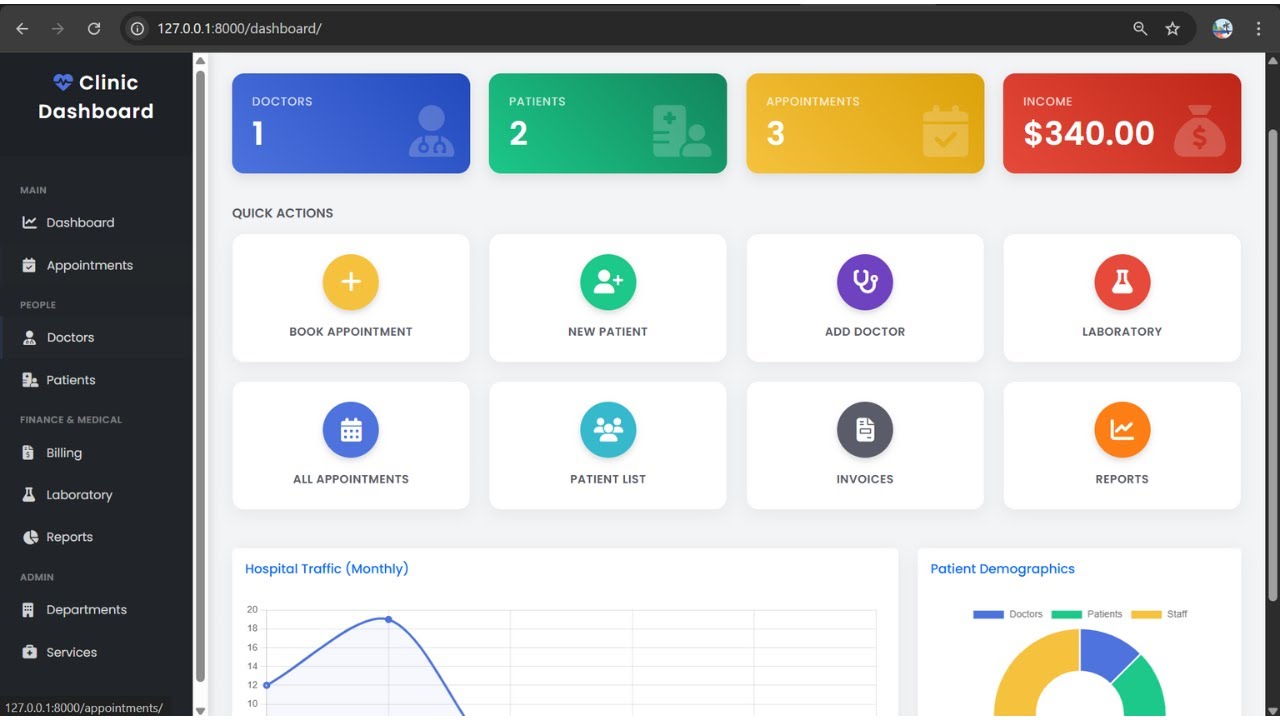Click the heartbeat logo beside Clinic Dashboard
The image size is (1280, 720).
click(63, 82)
